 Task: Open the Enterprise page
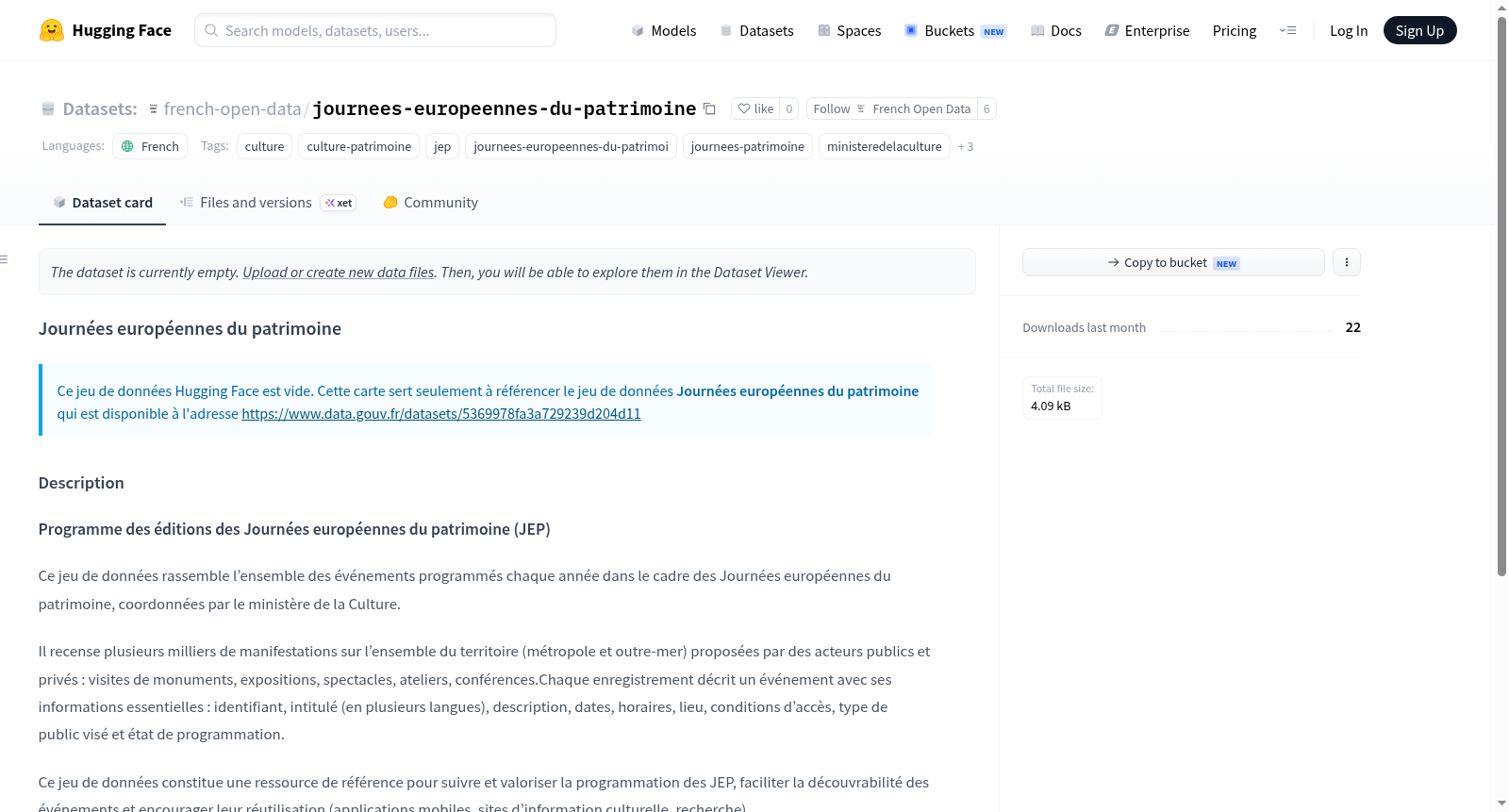[x=1147, y=30]
